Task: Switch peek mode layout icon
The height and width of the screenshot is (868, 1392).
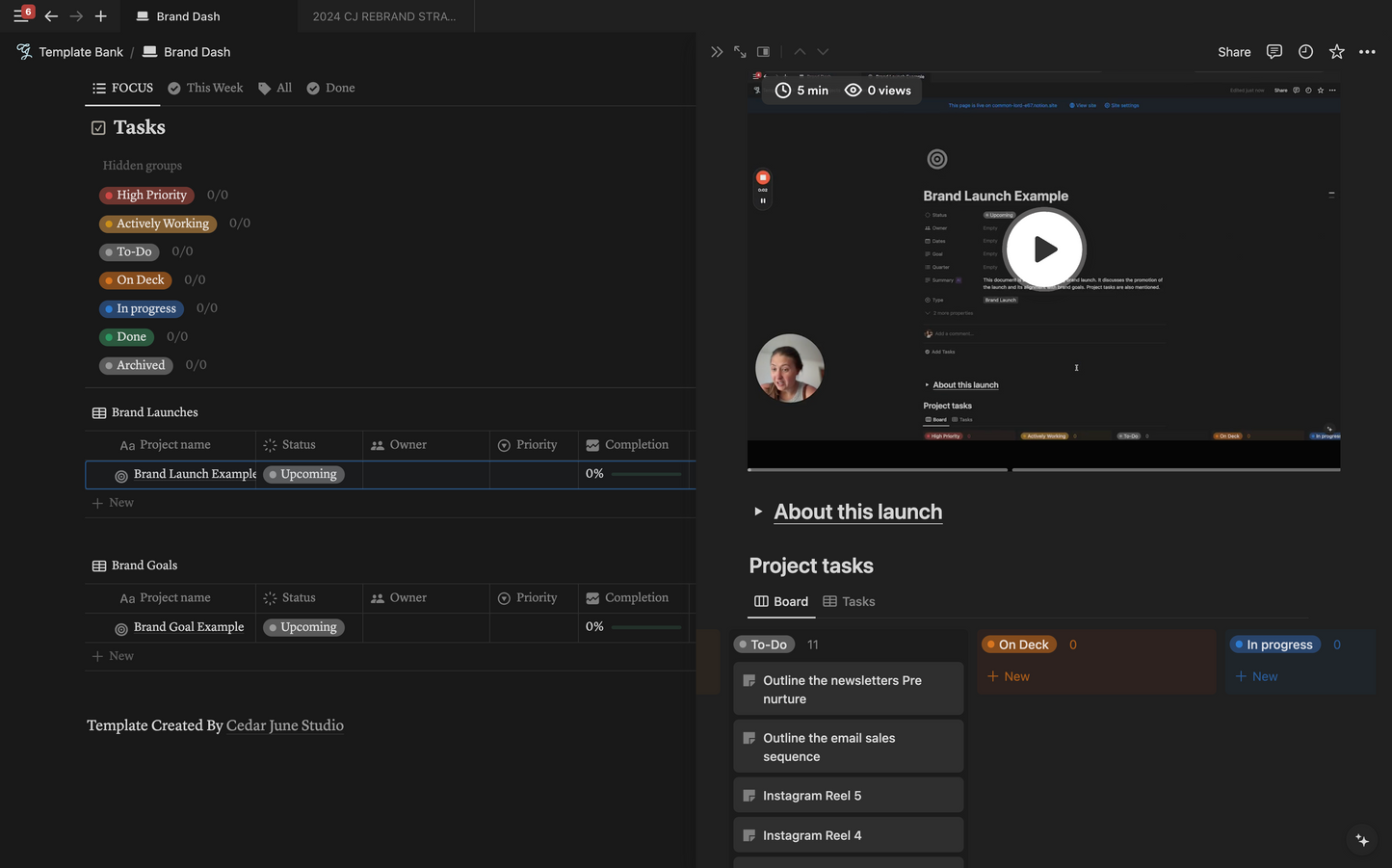Action: [x=763, y=52]
